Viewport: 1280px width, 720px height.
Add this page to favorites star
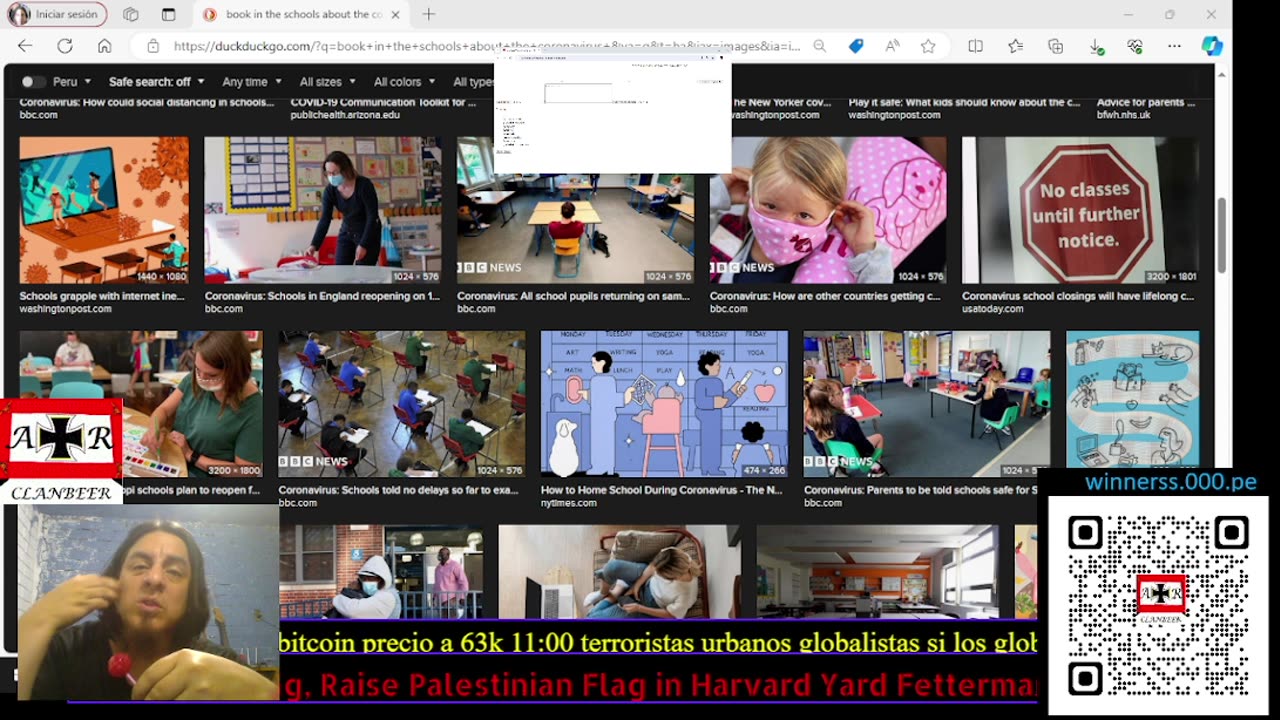coord(928,46)
